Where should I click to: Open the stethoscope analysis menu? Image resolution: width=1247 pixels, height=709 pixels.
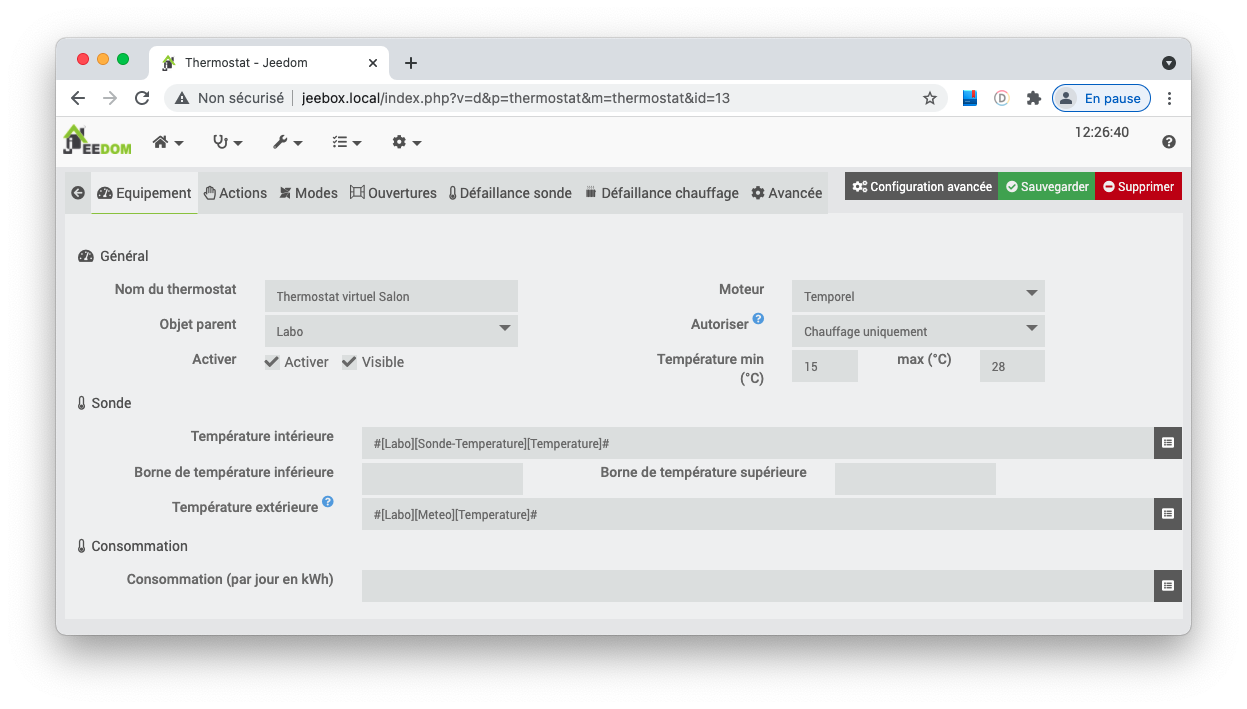tap(227, 143)
